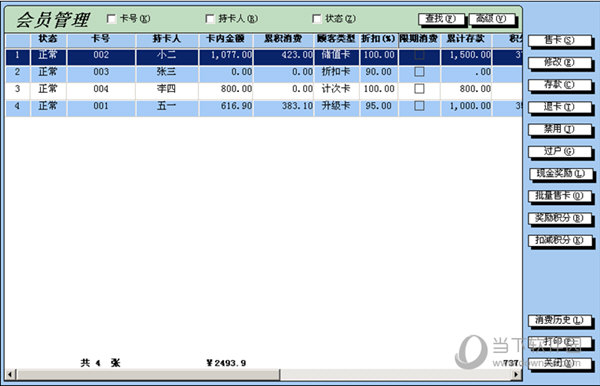Sort by the 卡号 column header
The image size is (600, 386).
[x=101, y=39]
